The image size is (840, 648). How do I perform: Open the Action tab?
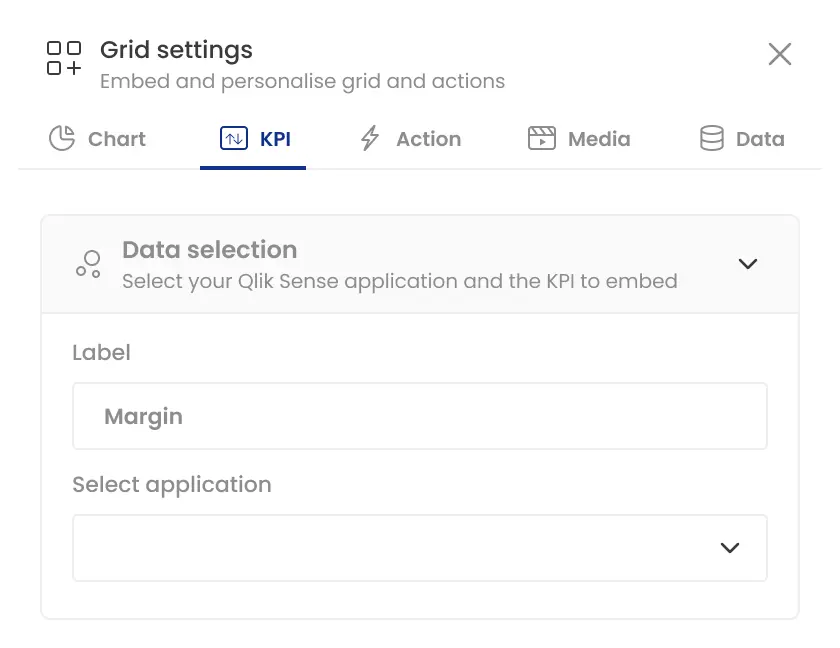coord(410,139)
